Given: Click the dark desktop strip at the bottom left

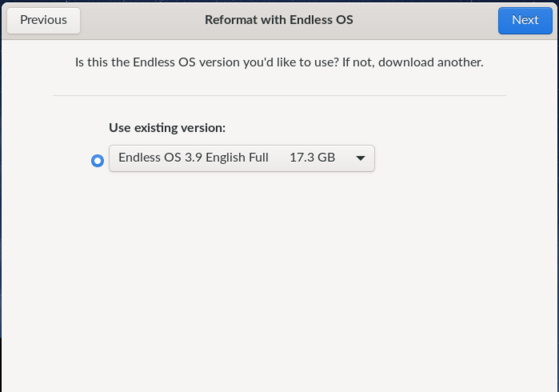Looking at the screenshot, I should 1,363.
